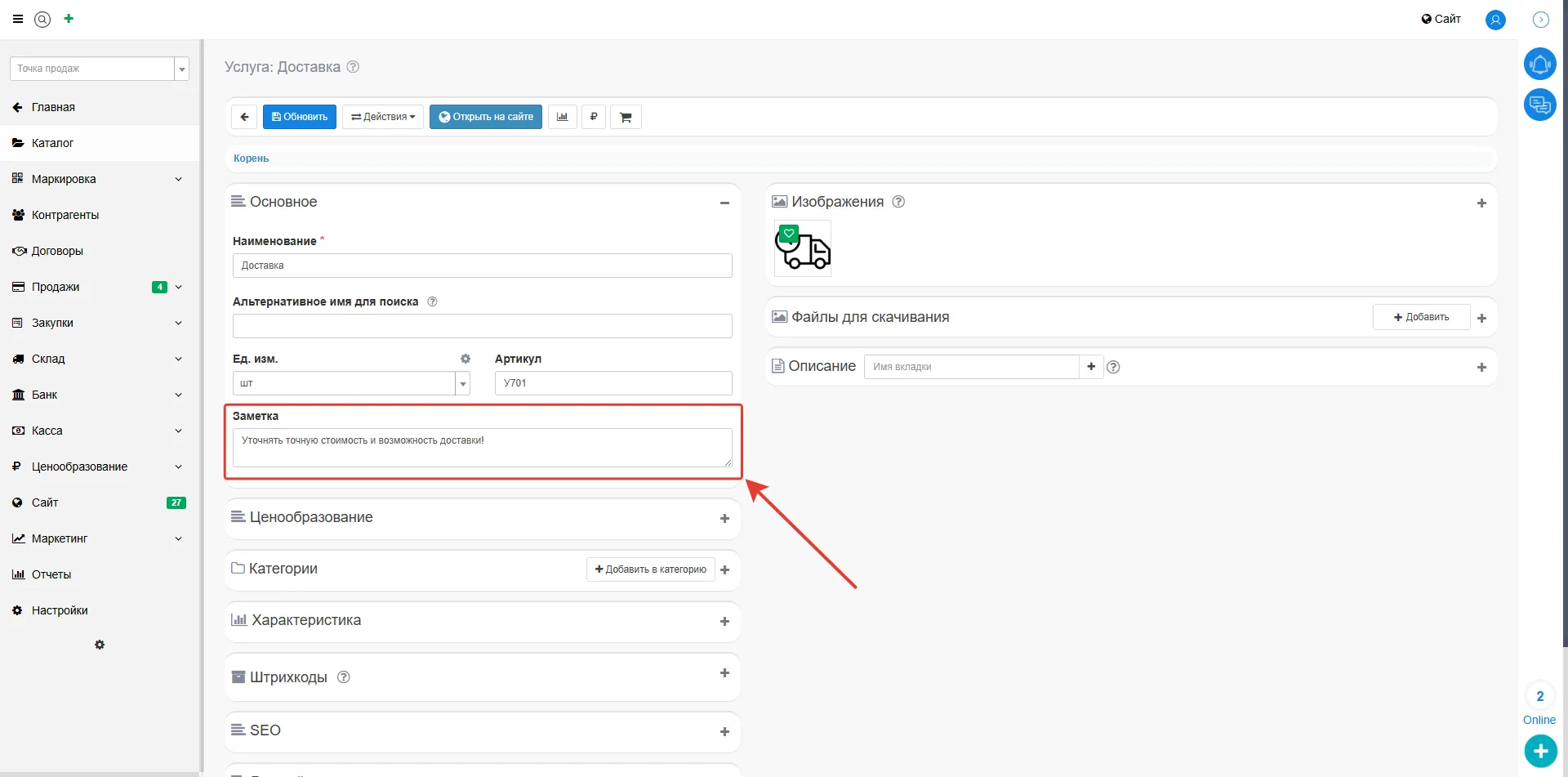The height and width of the screenshot is (777, 1568).
Task: Open the notifications bell icon
Action: tap(1539, 64)
